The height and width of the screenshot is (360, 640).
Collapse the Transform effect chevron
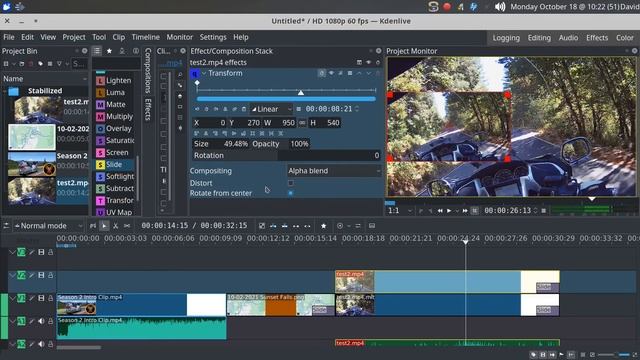[204, 73]
